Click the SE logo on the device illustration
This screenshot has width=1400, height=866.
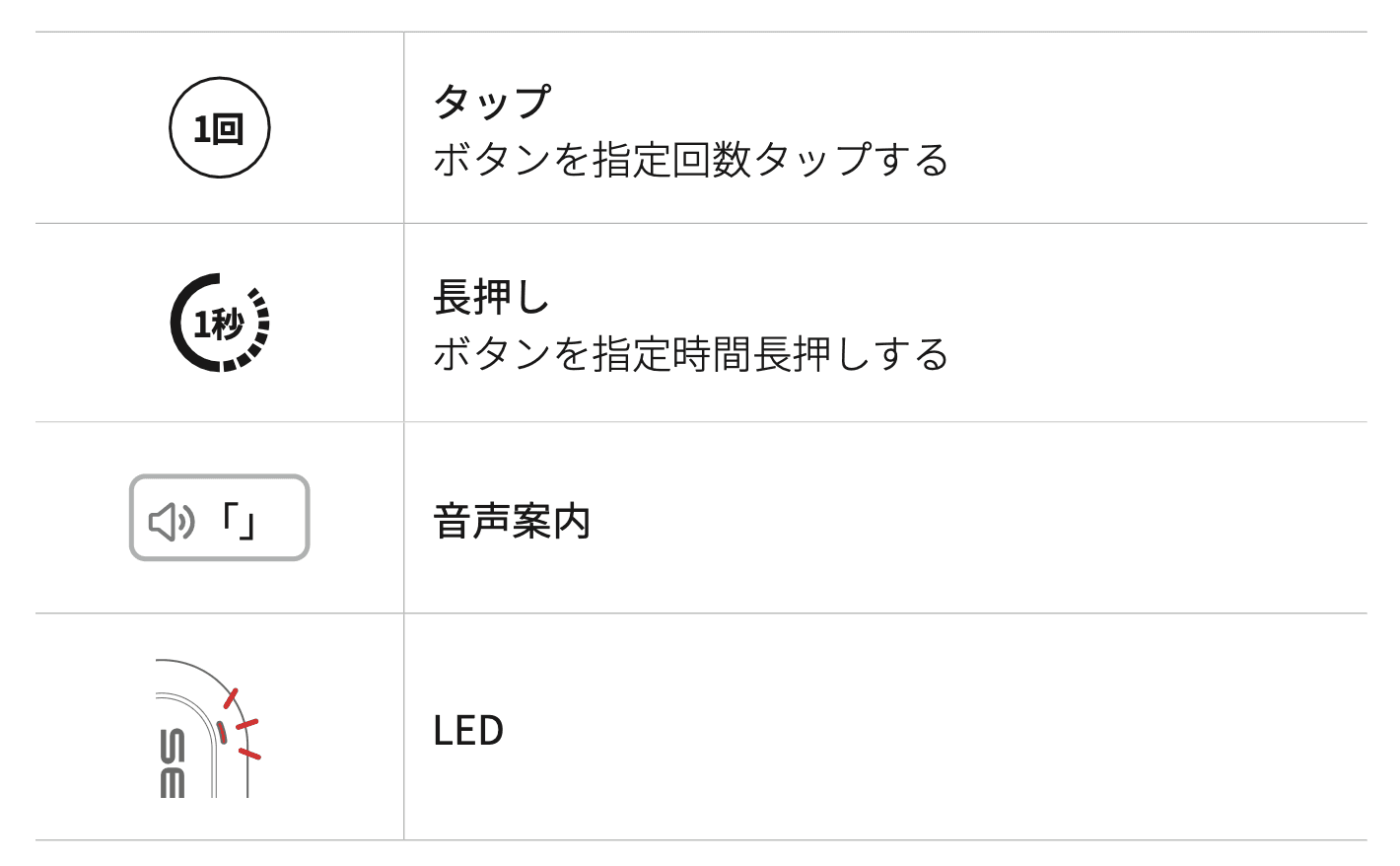tap(172, 762)
